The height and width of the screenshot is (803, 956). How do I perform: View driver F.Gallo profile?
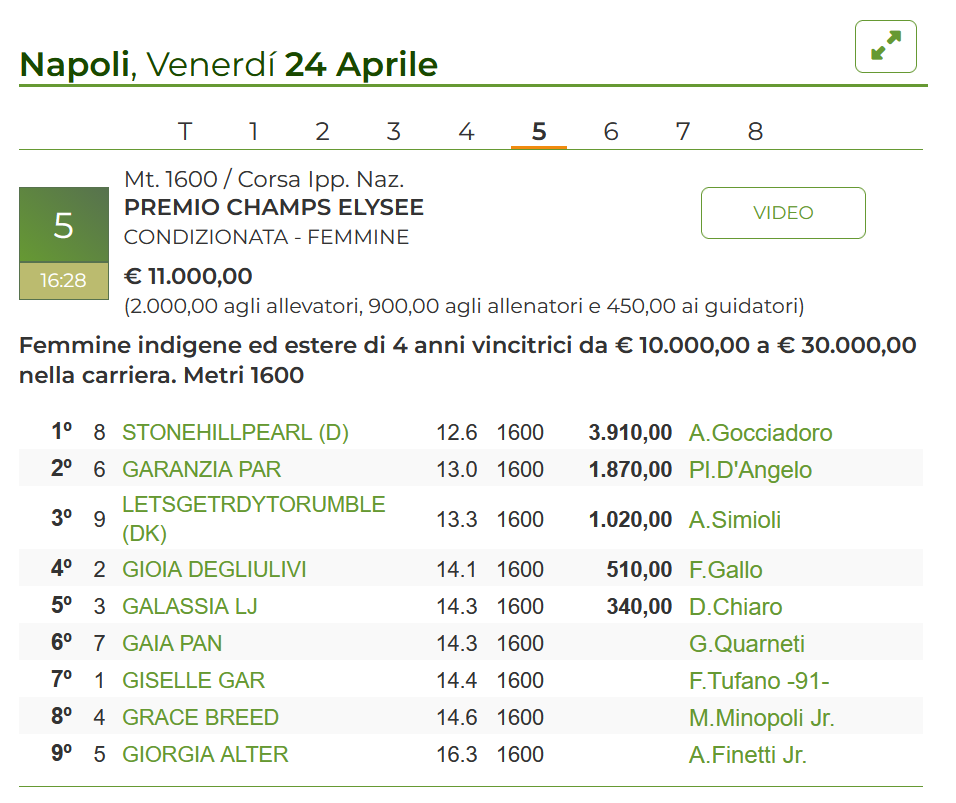[x=725, y=570]
